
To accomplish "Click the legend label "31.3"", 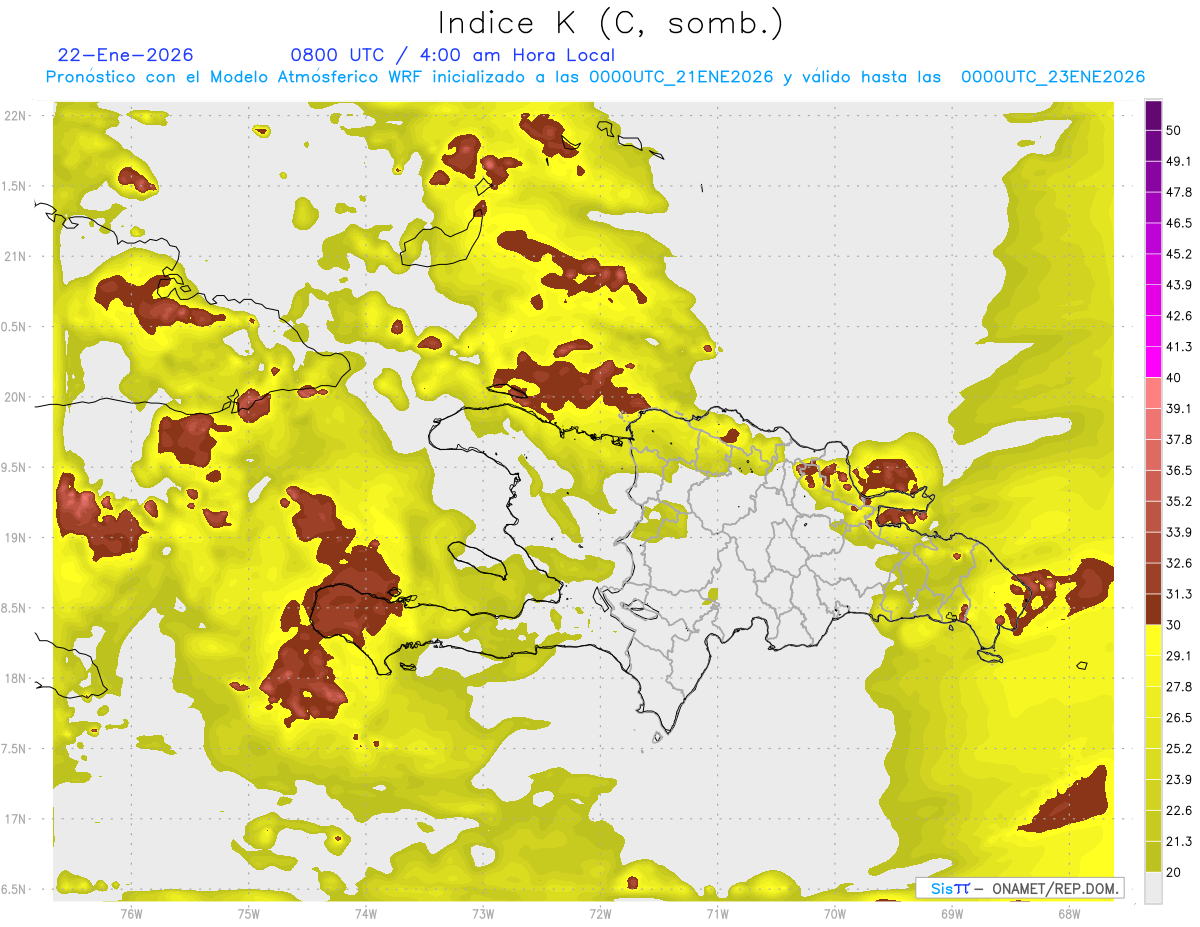I will [1179, 594].
